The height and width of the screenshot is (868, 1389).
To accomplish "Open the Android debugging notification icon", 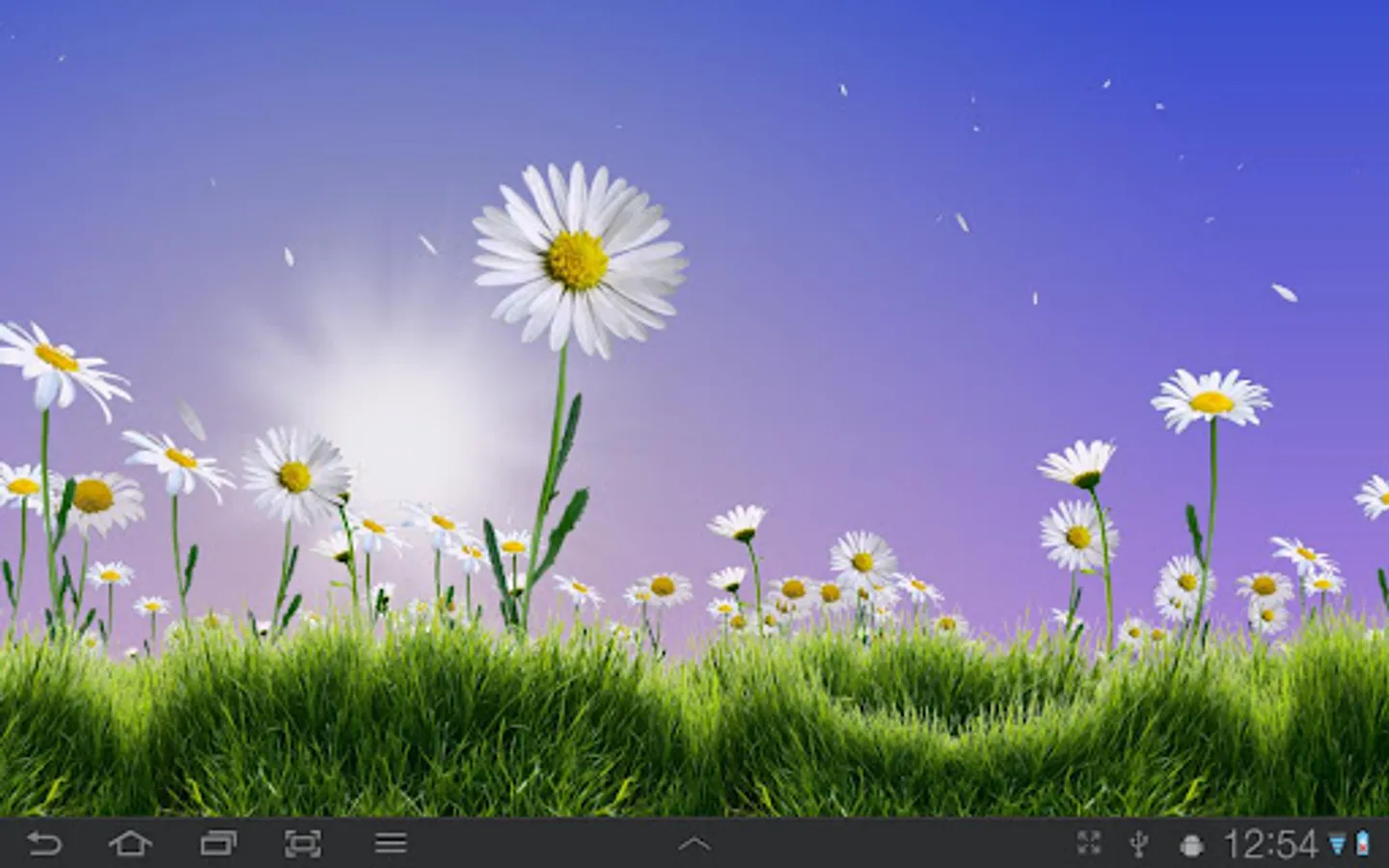I will [1192, 846].
